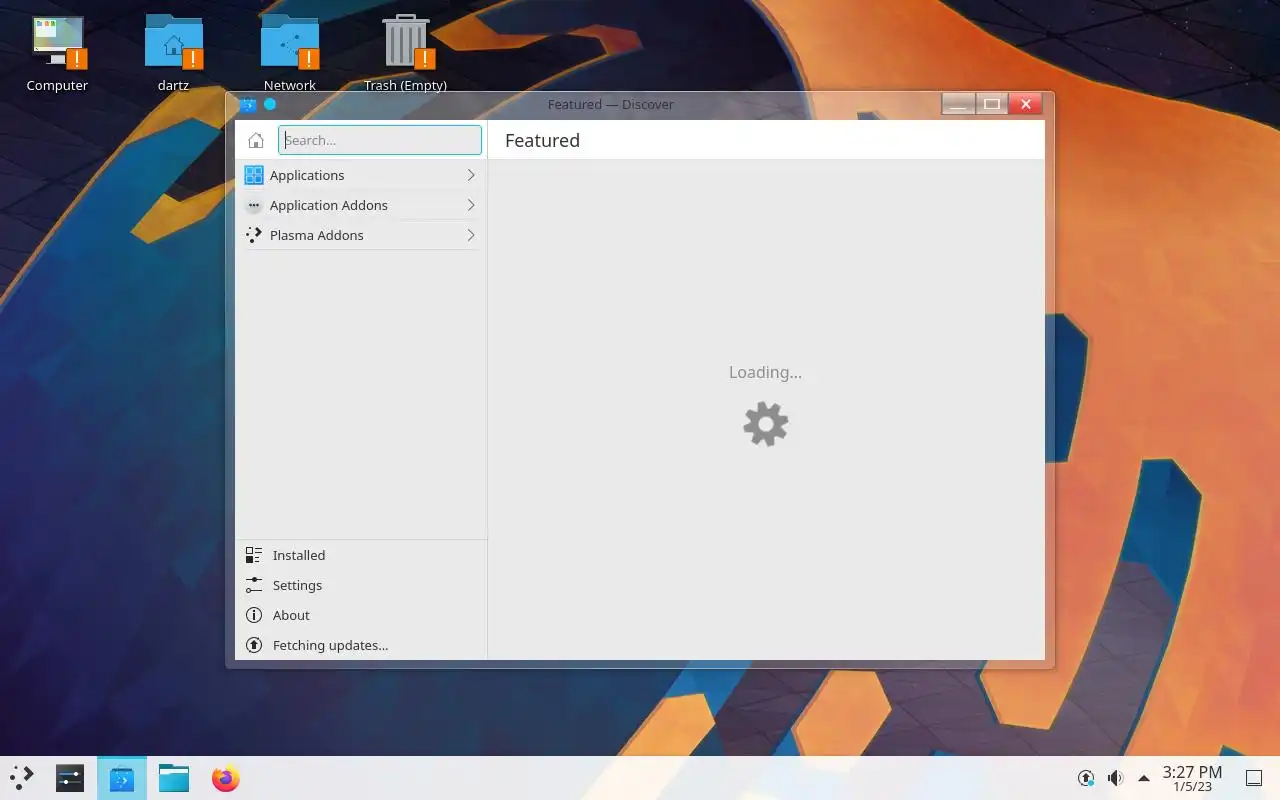Image resolution: width=1280 pixels, height=800 pixels.
Task: Click the About info icon
Action: coord(254,615)
